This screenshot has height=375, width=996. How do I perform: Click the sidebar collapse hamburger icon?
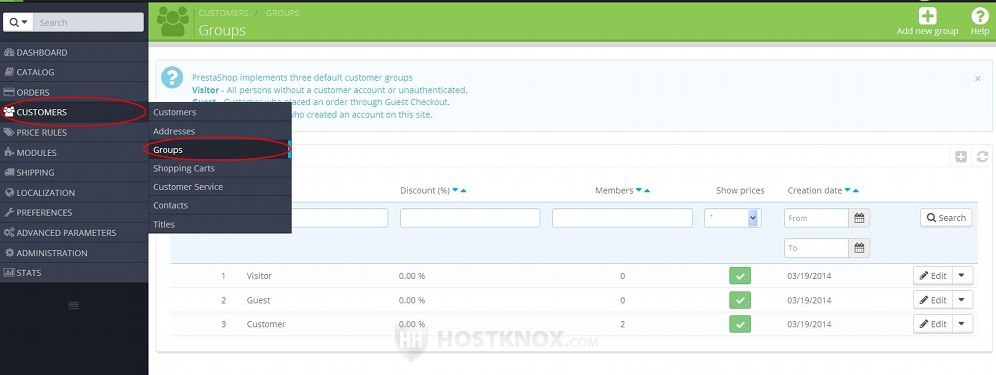pyautogui.click(x=74, y=306)
